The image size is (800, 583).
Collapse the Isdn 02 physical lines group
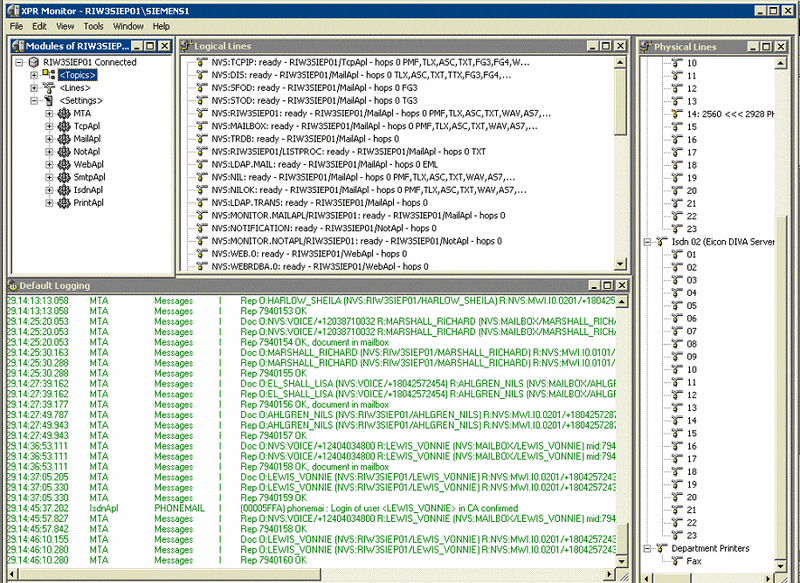(647, 242)
